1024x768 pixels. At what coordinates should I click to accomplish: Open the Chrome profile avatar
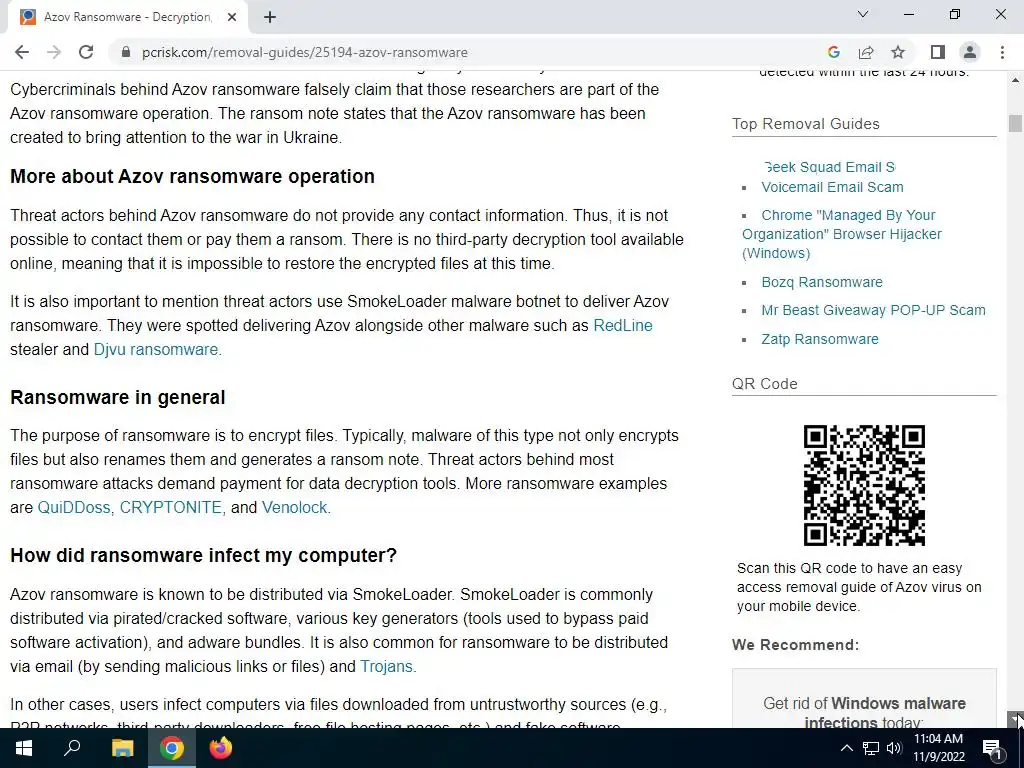click(x=970, y=52)
